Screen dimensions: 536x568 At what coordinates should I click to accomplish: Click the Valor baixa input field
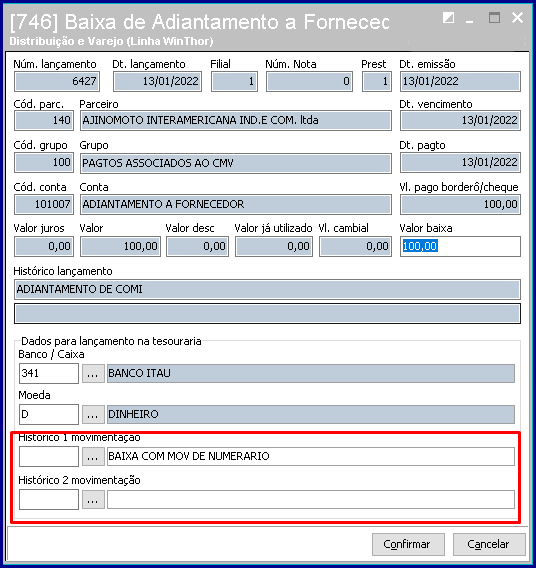[460, 246]
